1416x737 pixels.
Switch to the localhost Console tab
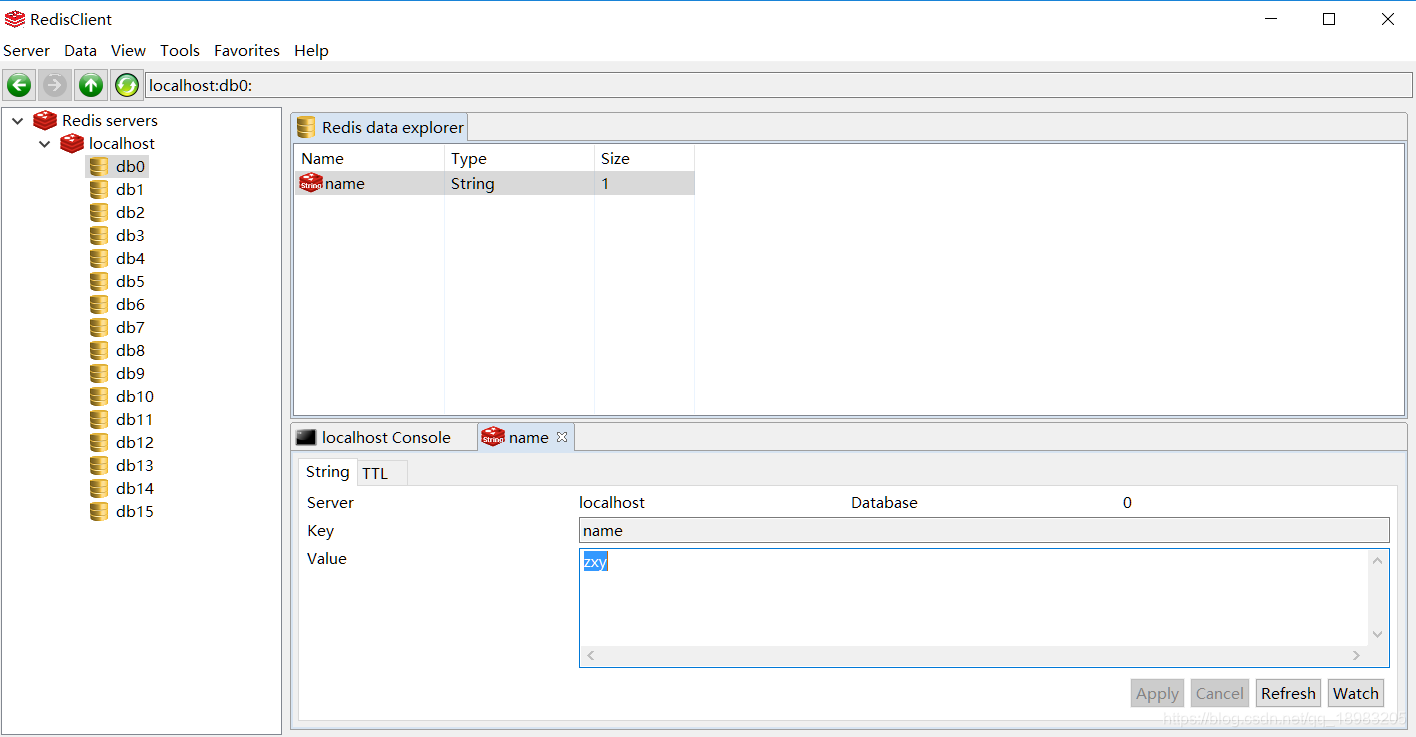pos(384,437)
